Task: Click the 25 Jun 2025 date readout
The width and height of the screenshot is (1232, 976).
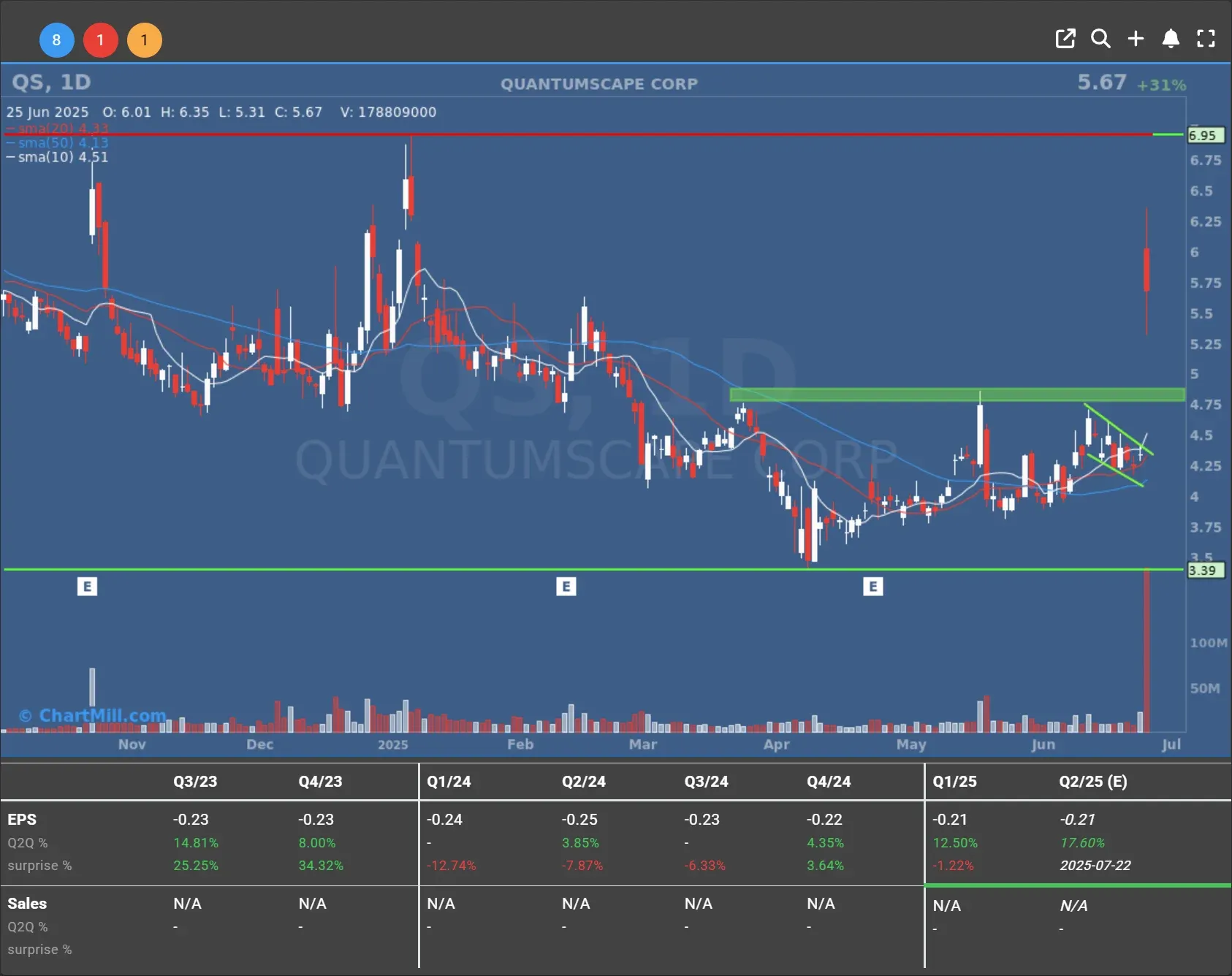Action: 47,112
